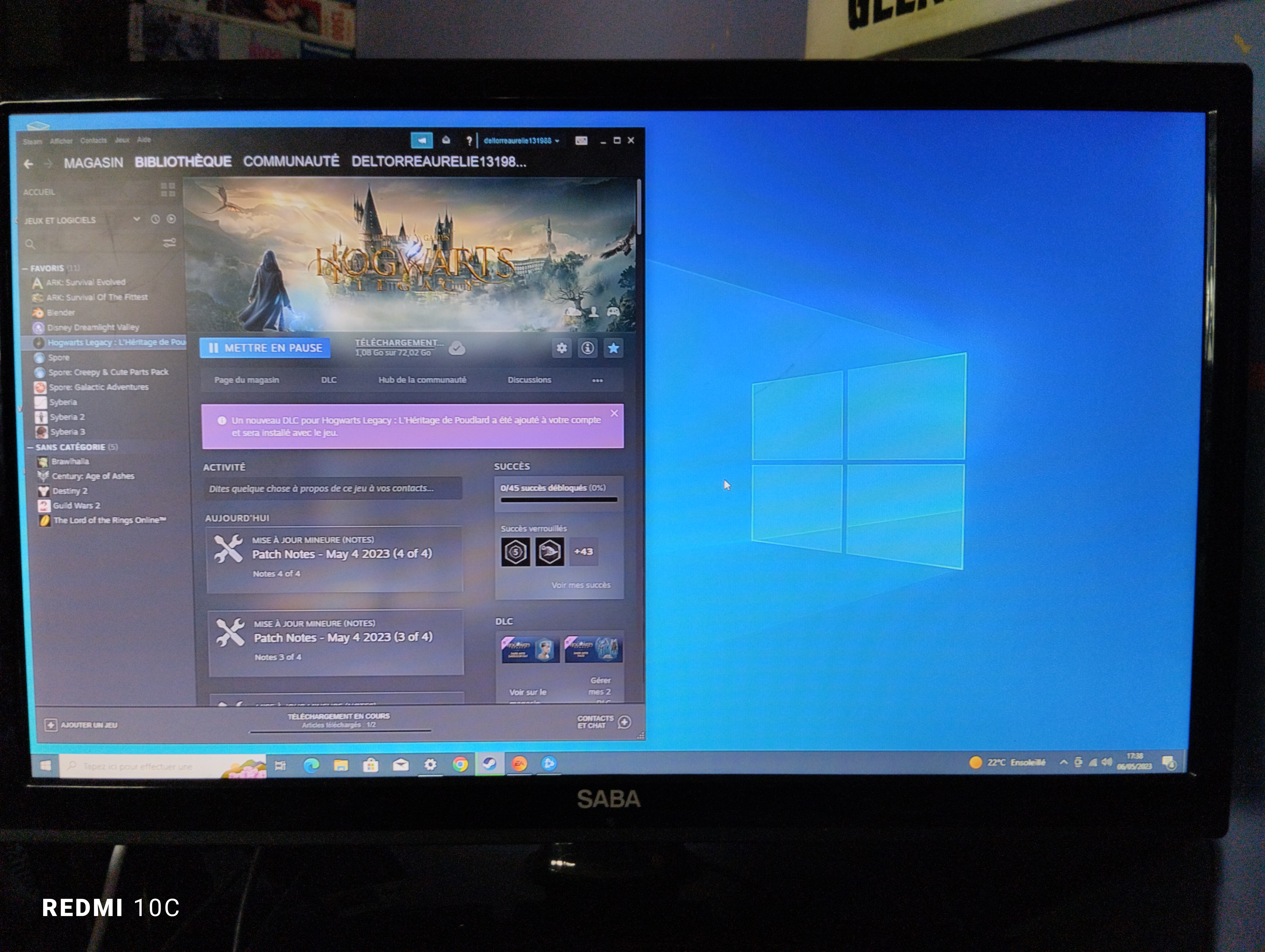The width and height of the screenshot is (1265, 952).
Task: Switch library to grid collections view
Action: point(168,190)
